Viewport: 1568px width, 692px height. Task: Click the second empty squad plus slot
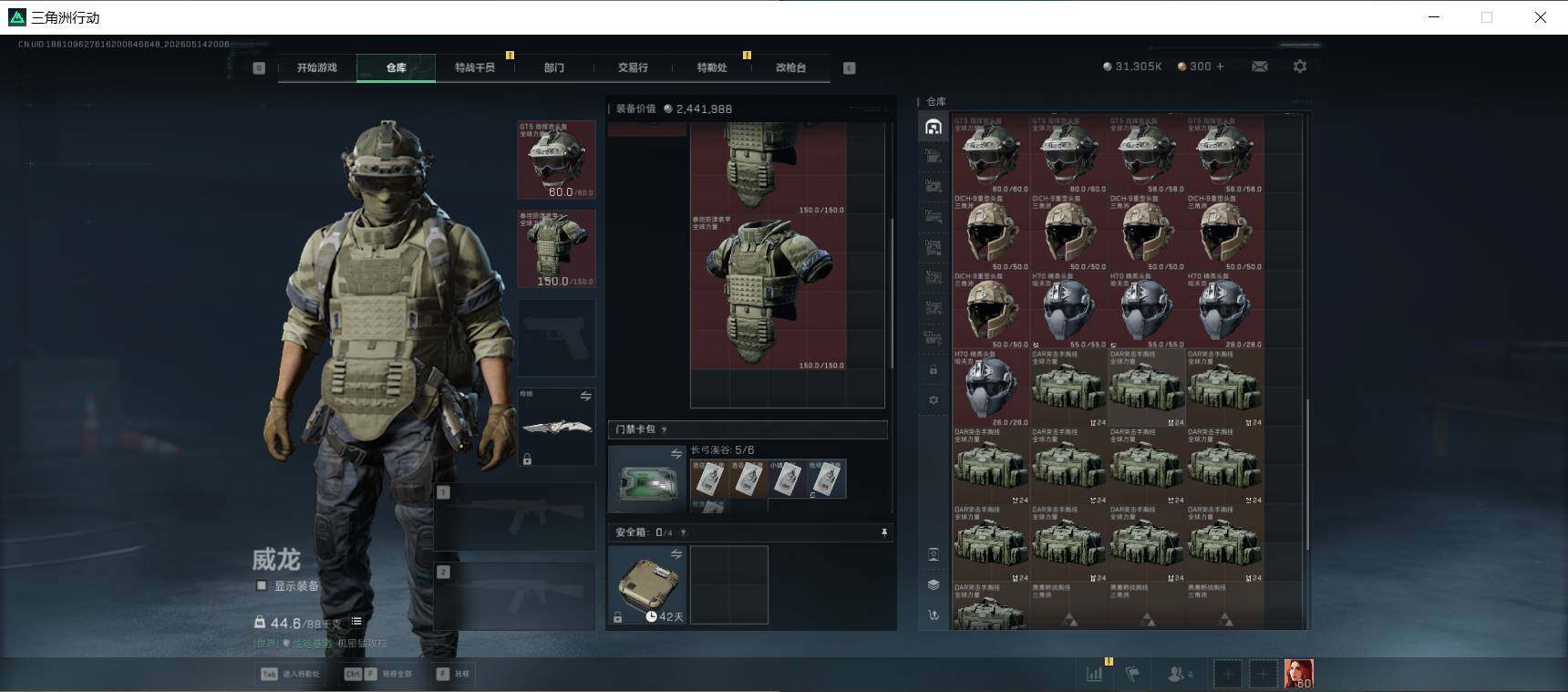(x=1263, y=674)
